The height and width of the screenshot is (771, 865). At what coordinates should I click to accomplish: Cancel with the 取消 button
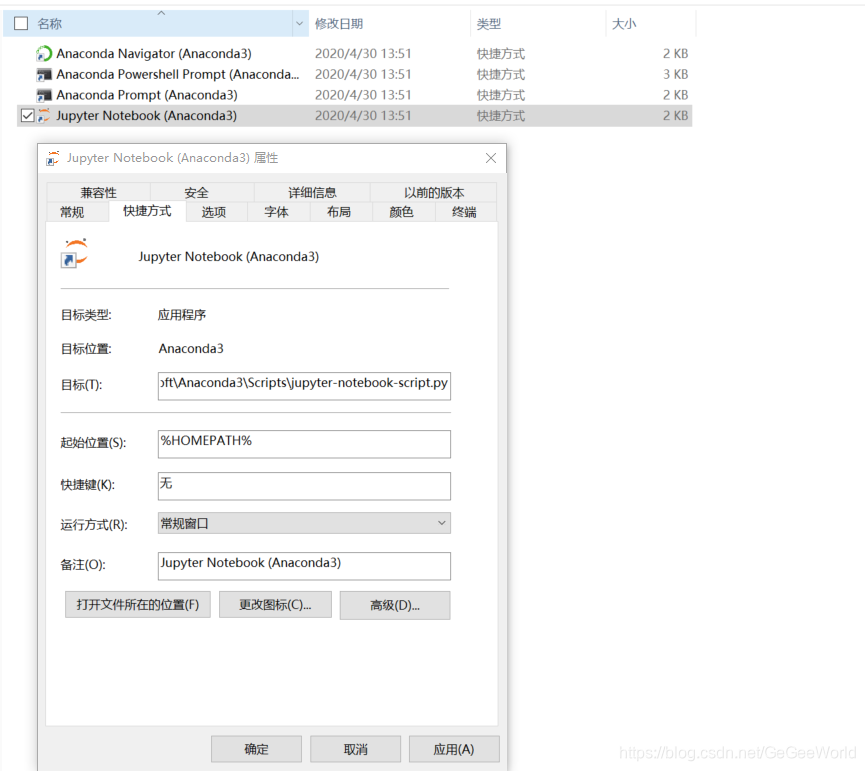coord(355,749)
